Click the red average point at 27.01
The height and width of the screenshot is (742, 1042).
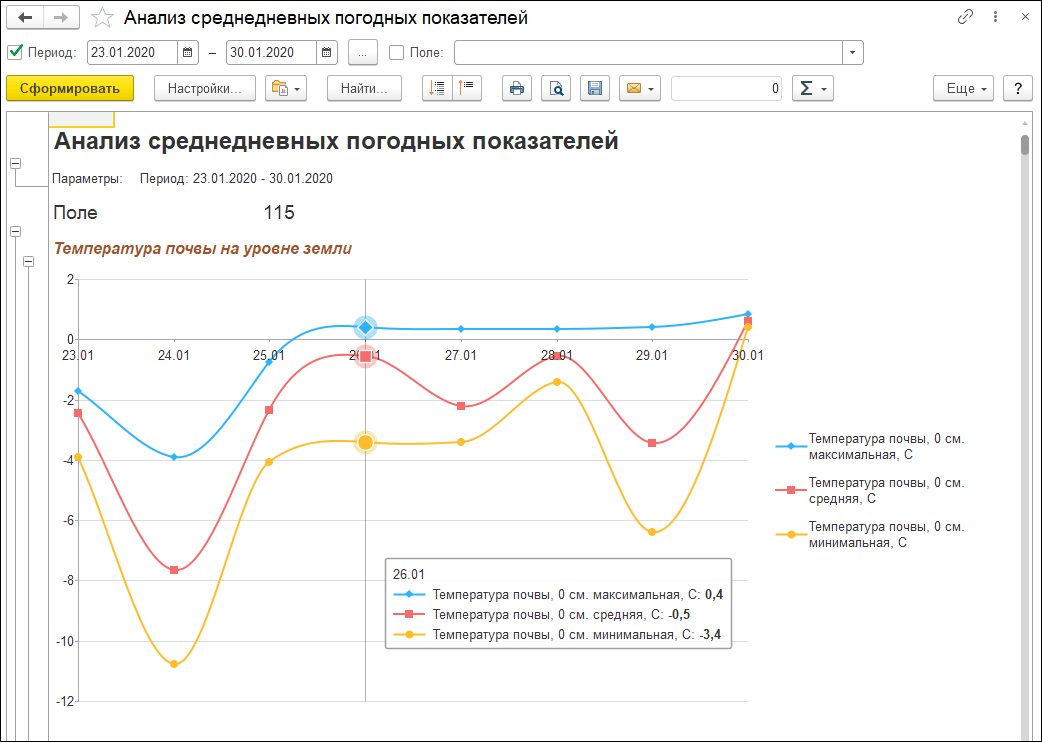tap(461, 406)
